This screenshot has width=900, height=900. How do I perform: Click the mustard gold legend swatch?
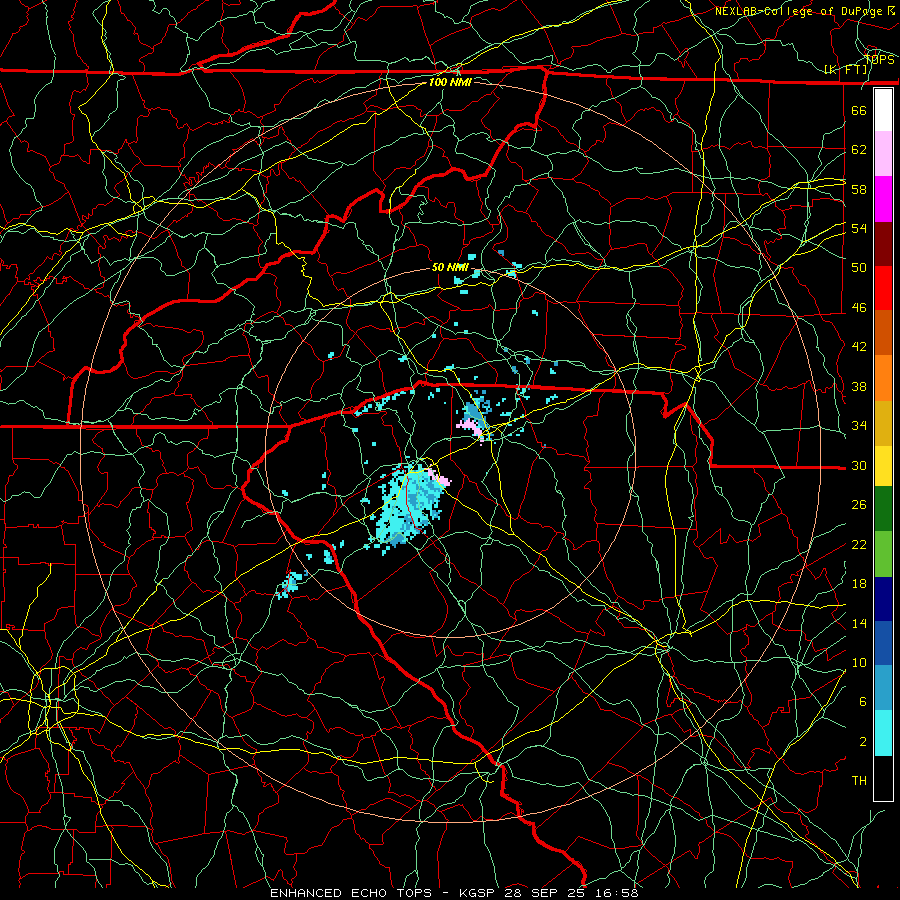tap(883, 423)
